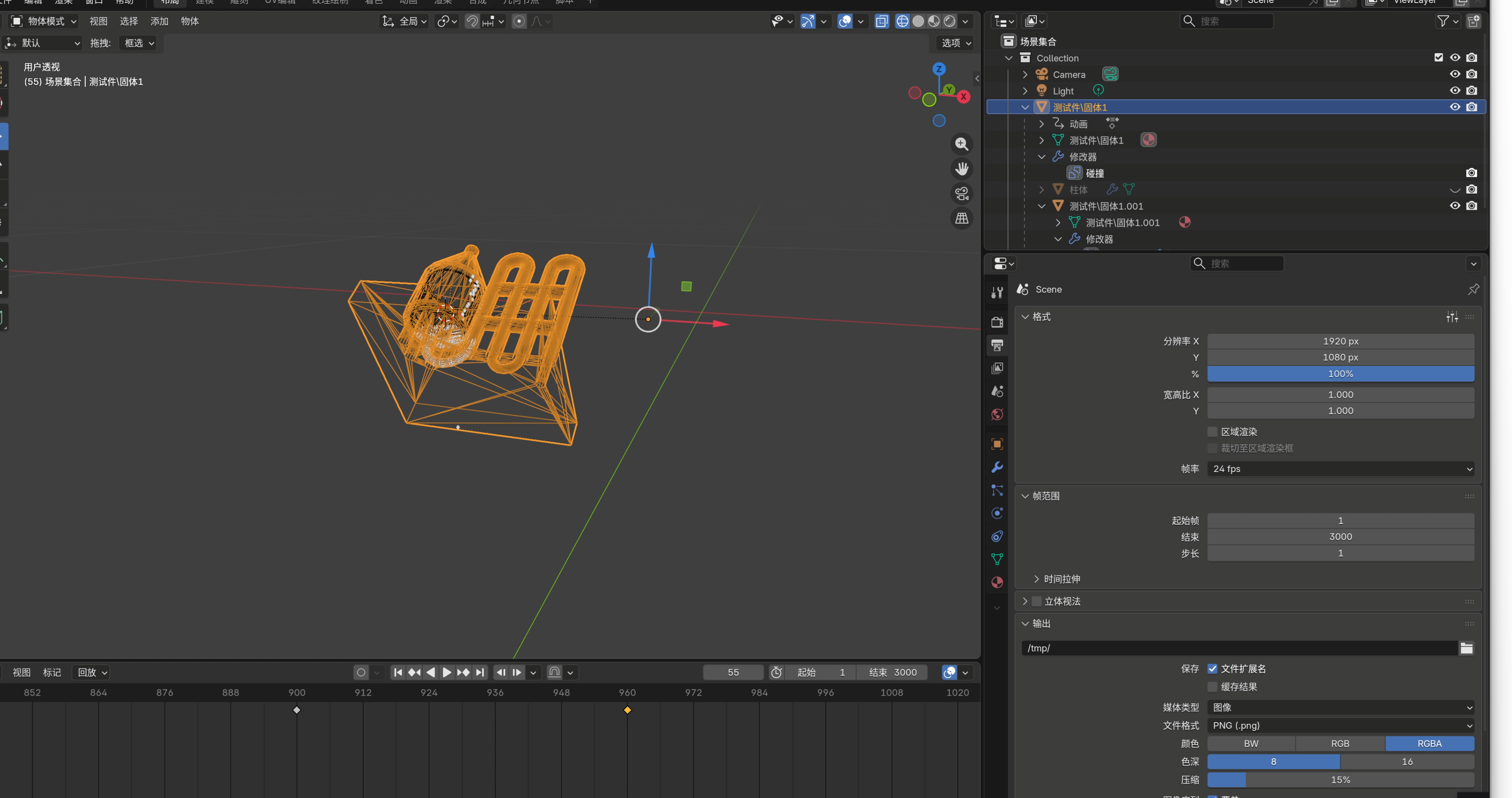Click the blue Z axis on the navigation gizmo

939,69
